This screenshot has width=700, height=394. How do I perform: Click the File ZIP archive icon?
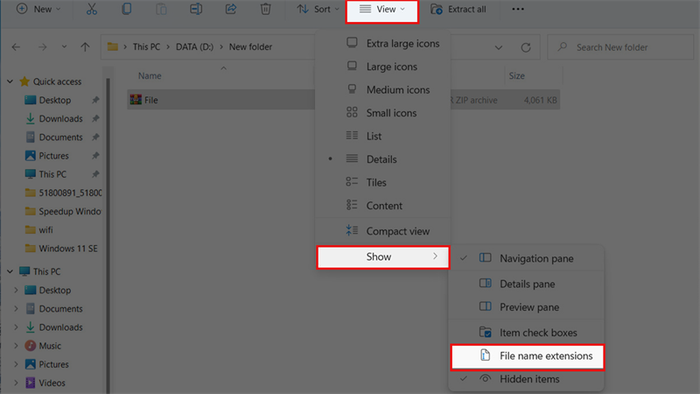pos(136,100)
